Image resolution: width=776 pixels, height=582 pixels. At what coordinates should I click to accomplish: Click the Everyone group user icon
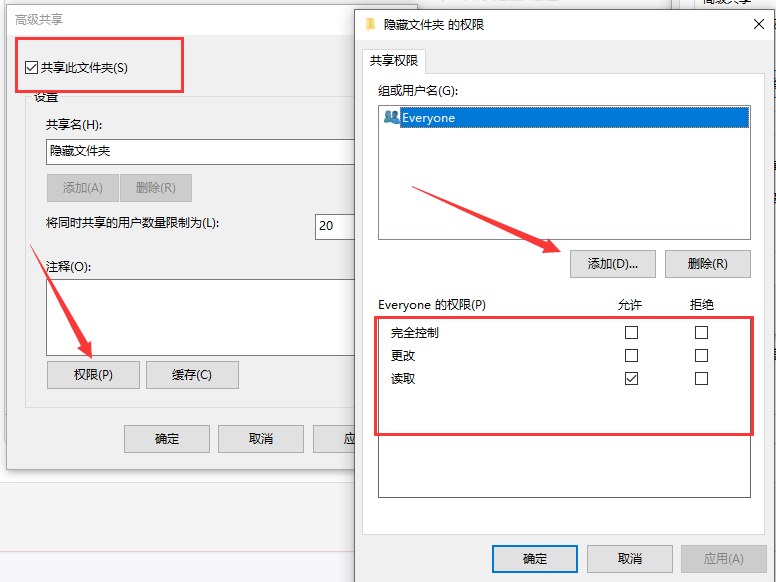(391, 118)
